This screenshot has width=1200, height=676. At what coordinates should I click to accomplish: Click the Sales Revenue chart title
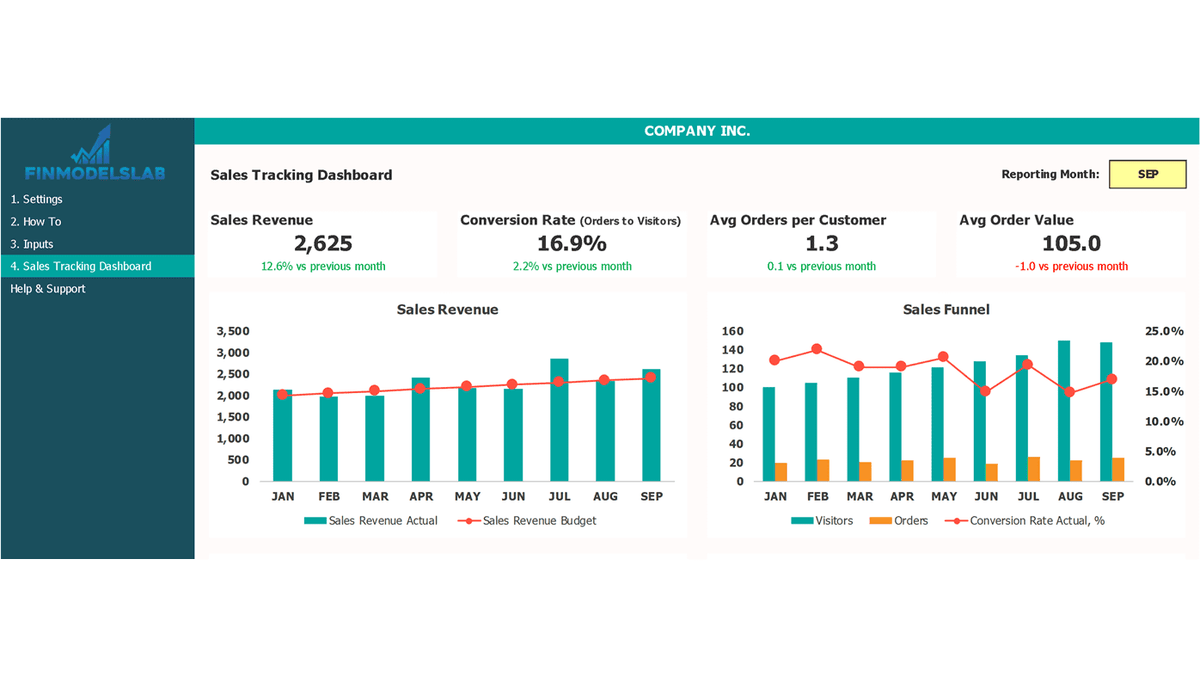[x=447, y=310]
